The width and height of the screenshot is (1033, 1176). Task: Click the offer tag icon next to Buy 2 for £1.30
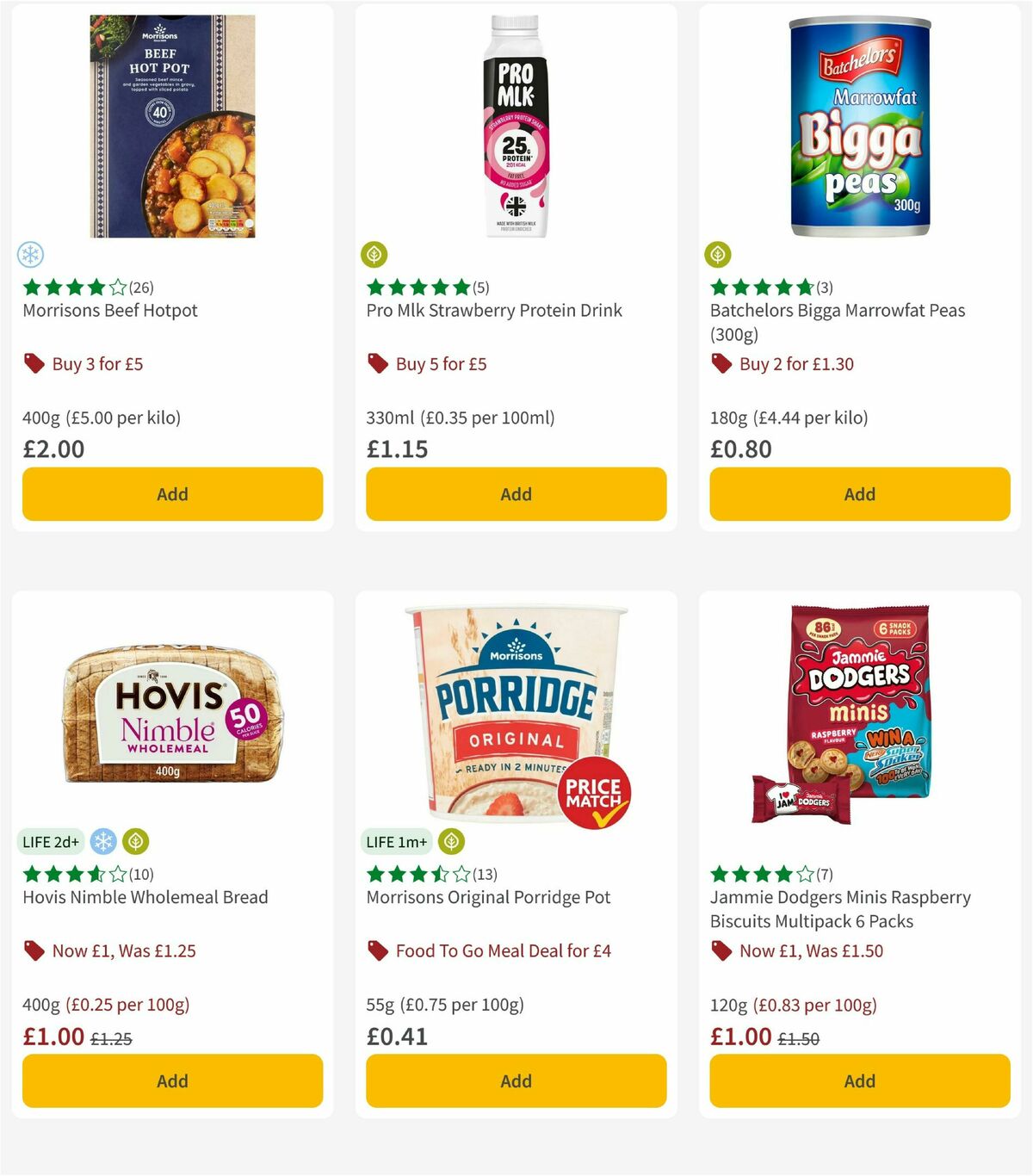[x=721, y=363]
